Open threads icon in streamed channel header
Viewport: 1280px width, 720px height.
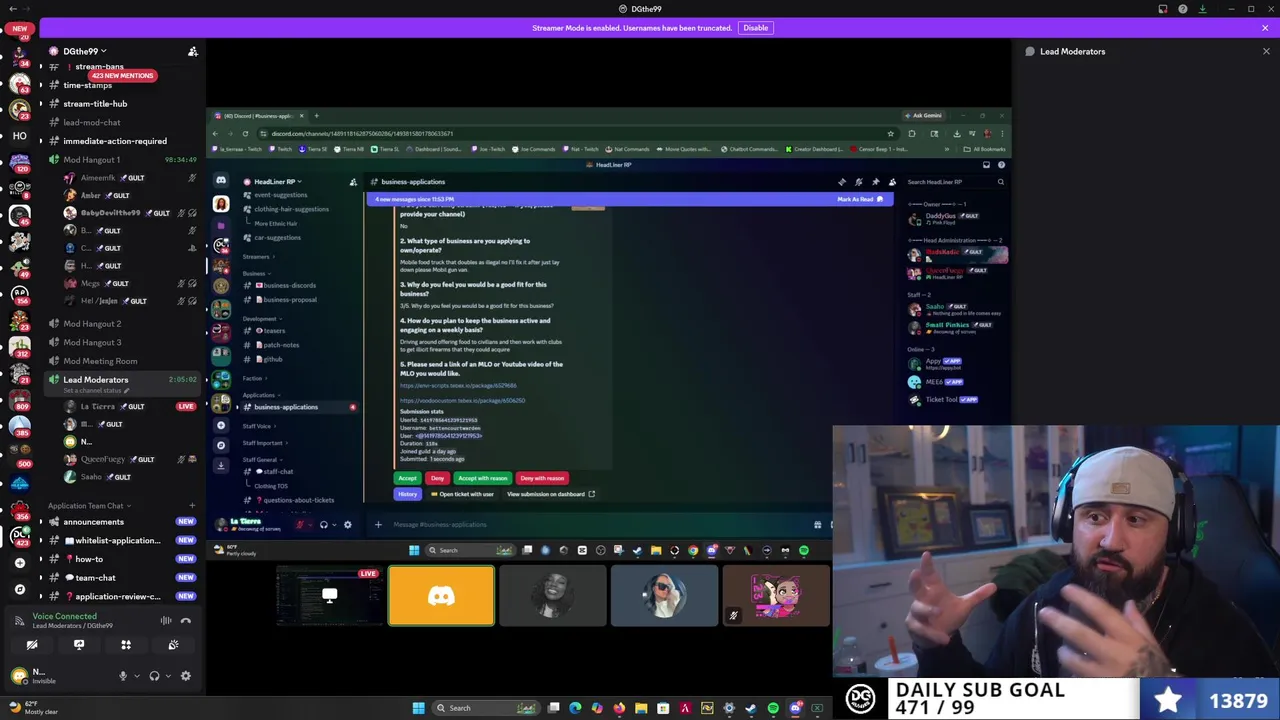pyautogui.click(x=841, y=182)
